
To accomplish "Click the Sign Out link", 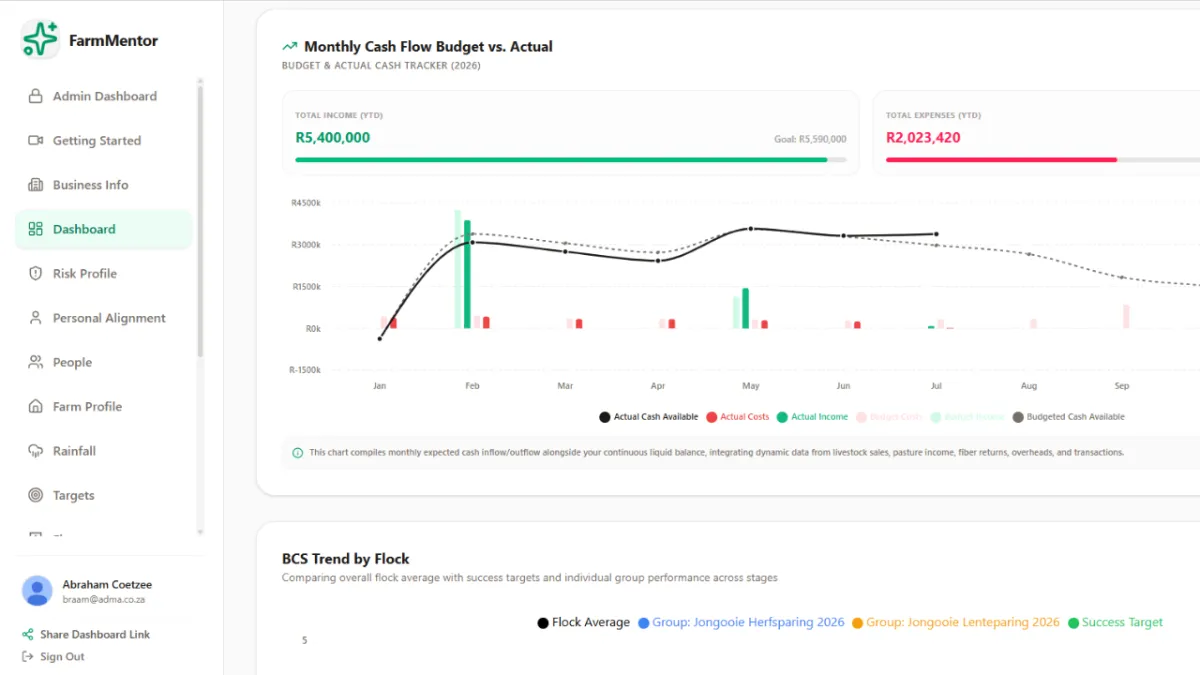I will (53, 657).
